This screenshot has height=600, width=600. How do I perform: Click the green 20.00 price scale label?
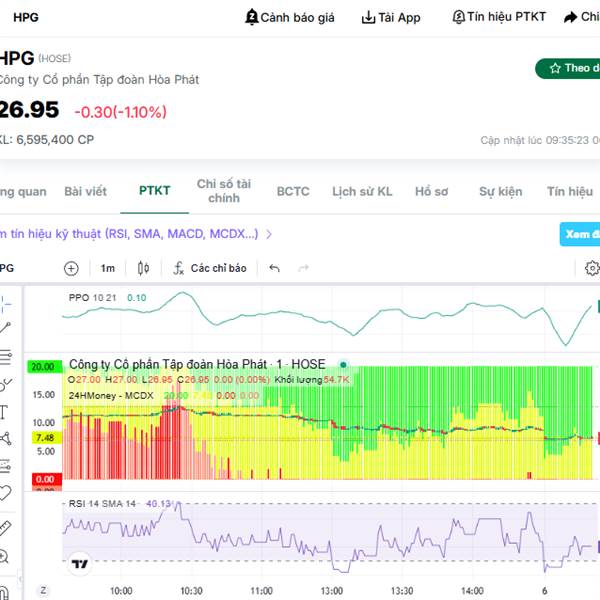44,367
